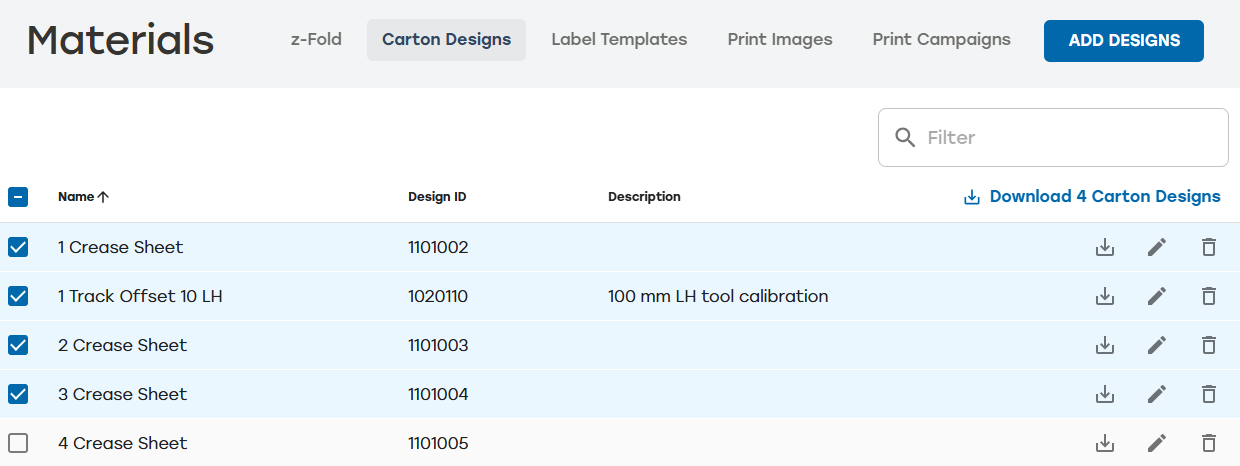Edit the 3 Crease Sheet design

click(x=1157, y=394)
